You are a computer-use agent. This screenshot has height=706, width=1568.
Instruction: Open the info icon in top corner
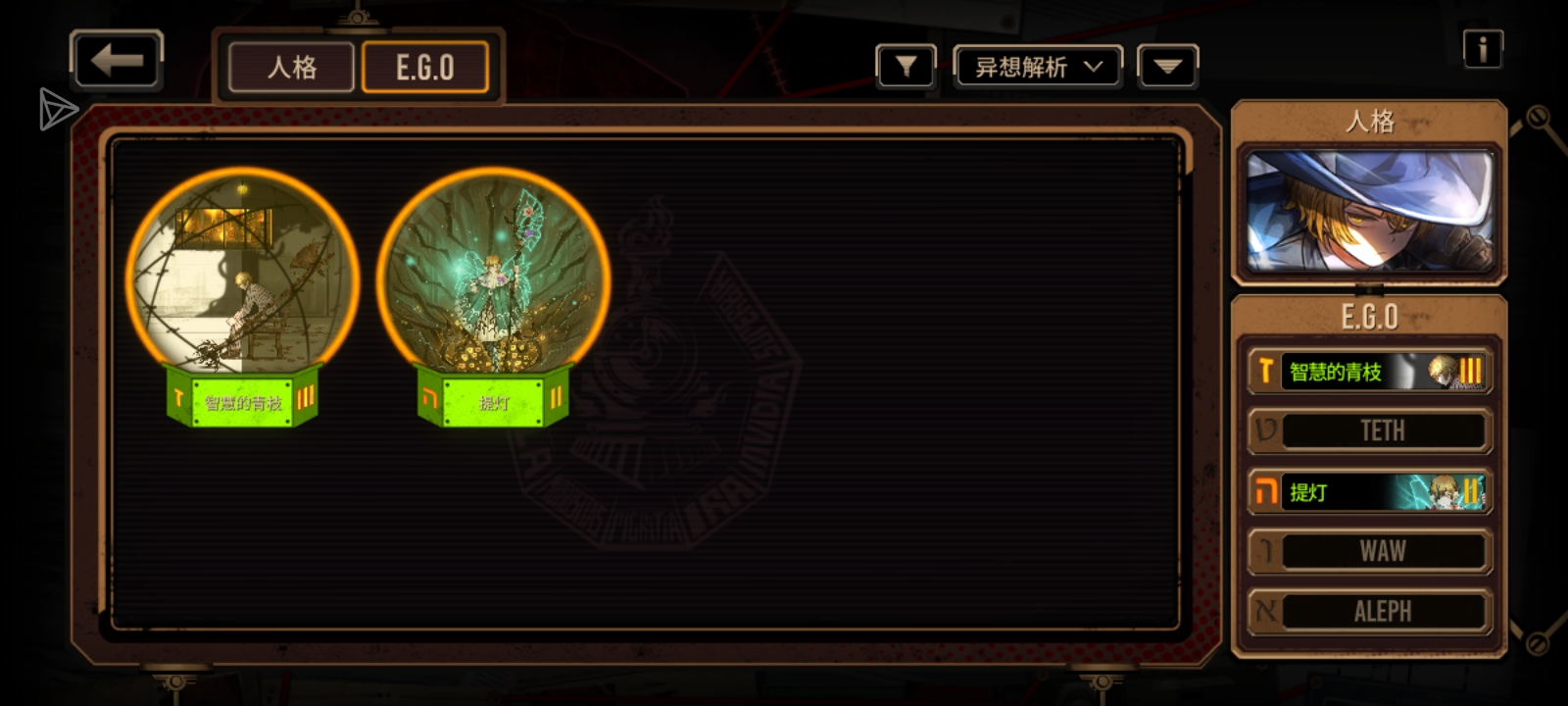[x=1483, y=48]
